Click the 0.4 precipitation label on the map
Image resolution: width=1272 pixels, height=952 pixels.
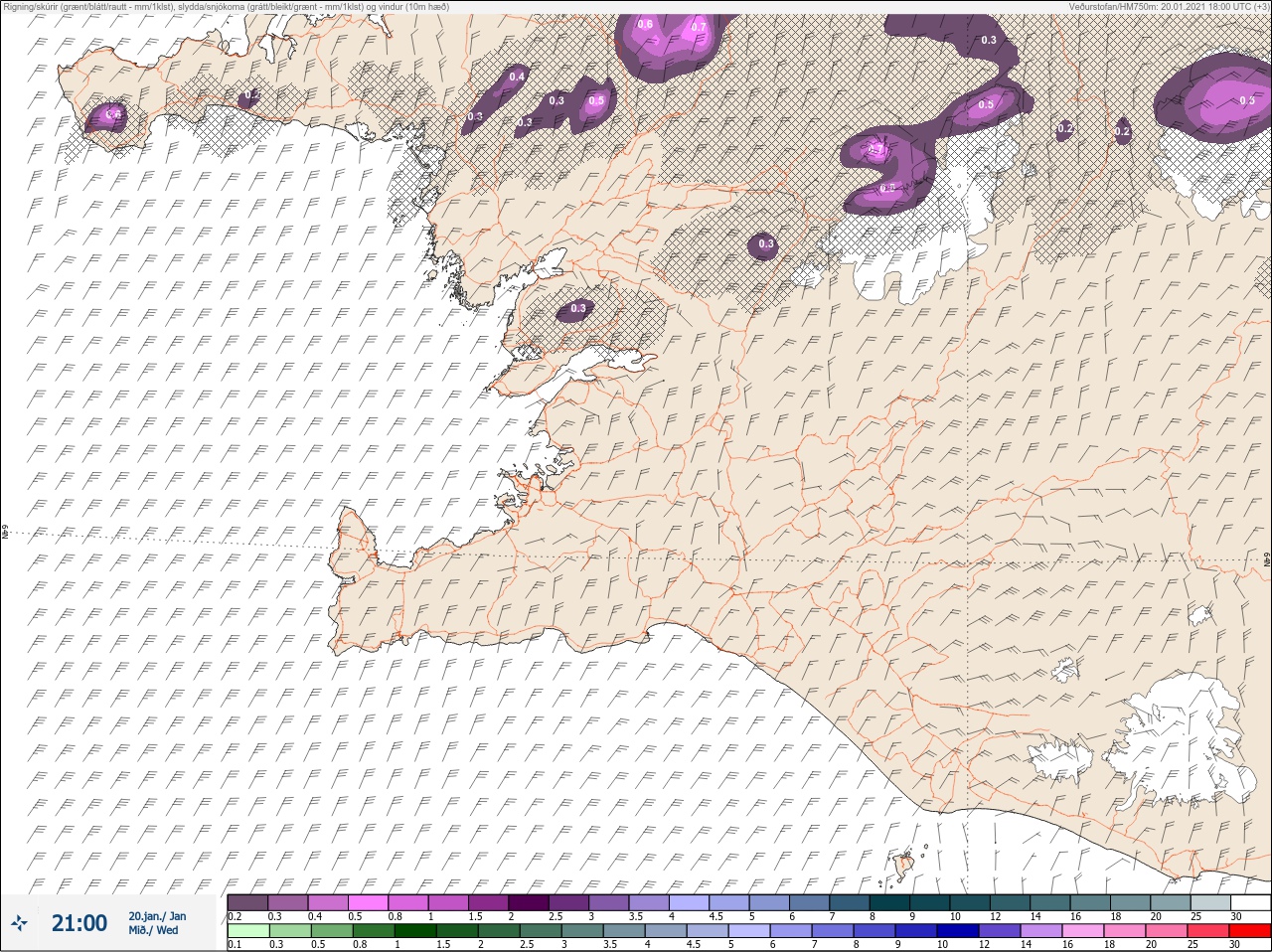coord(517,77)
